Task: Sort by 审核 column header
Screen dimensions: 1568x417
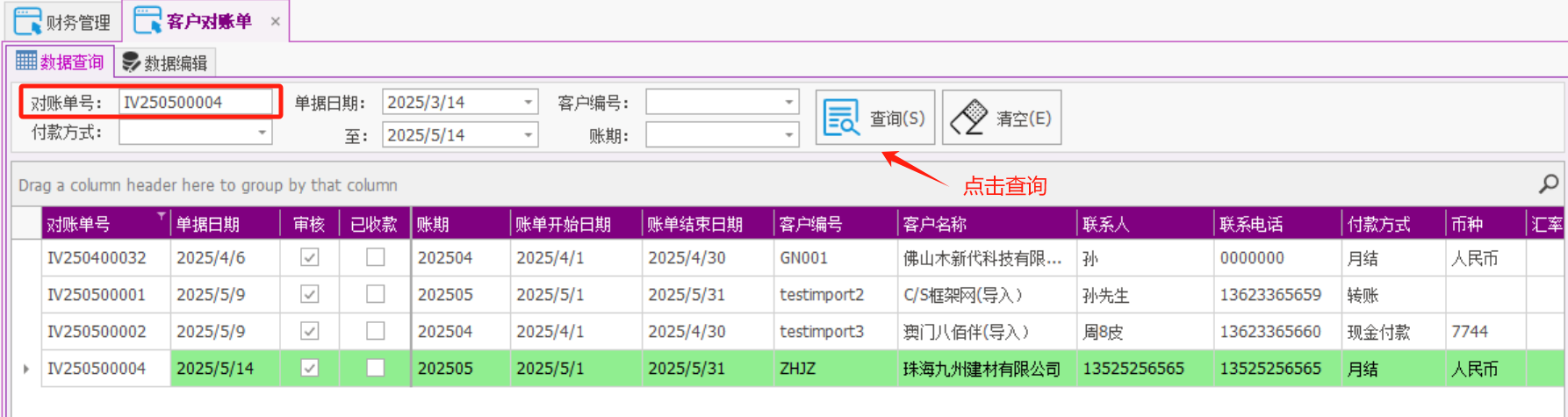Action: 309,224
